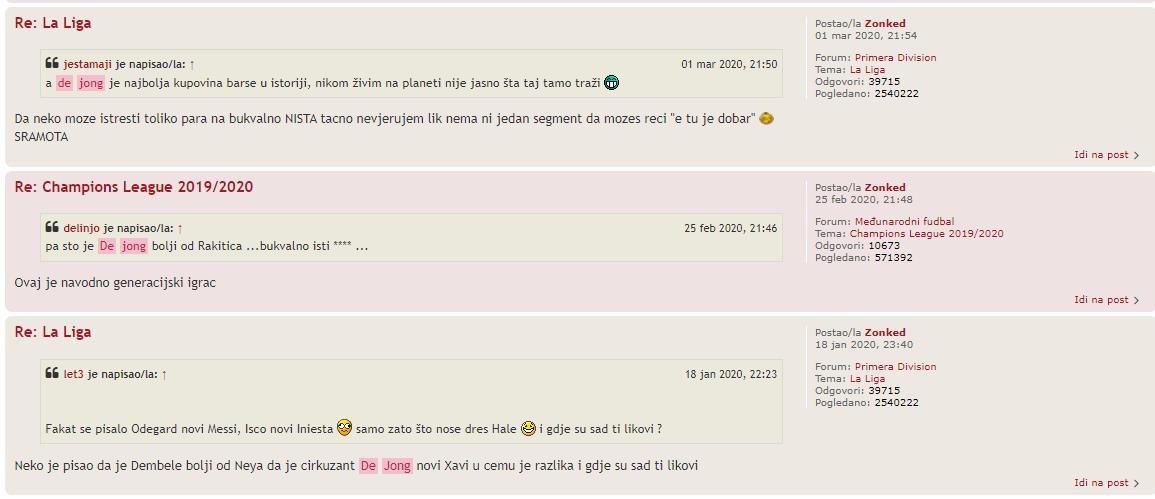Follow 'Idi na post' on Champions League result
Screen dimensions: 1155x499
tap(1107, 300)
